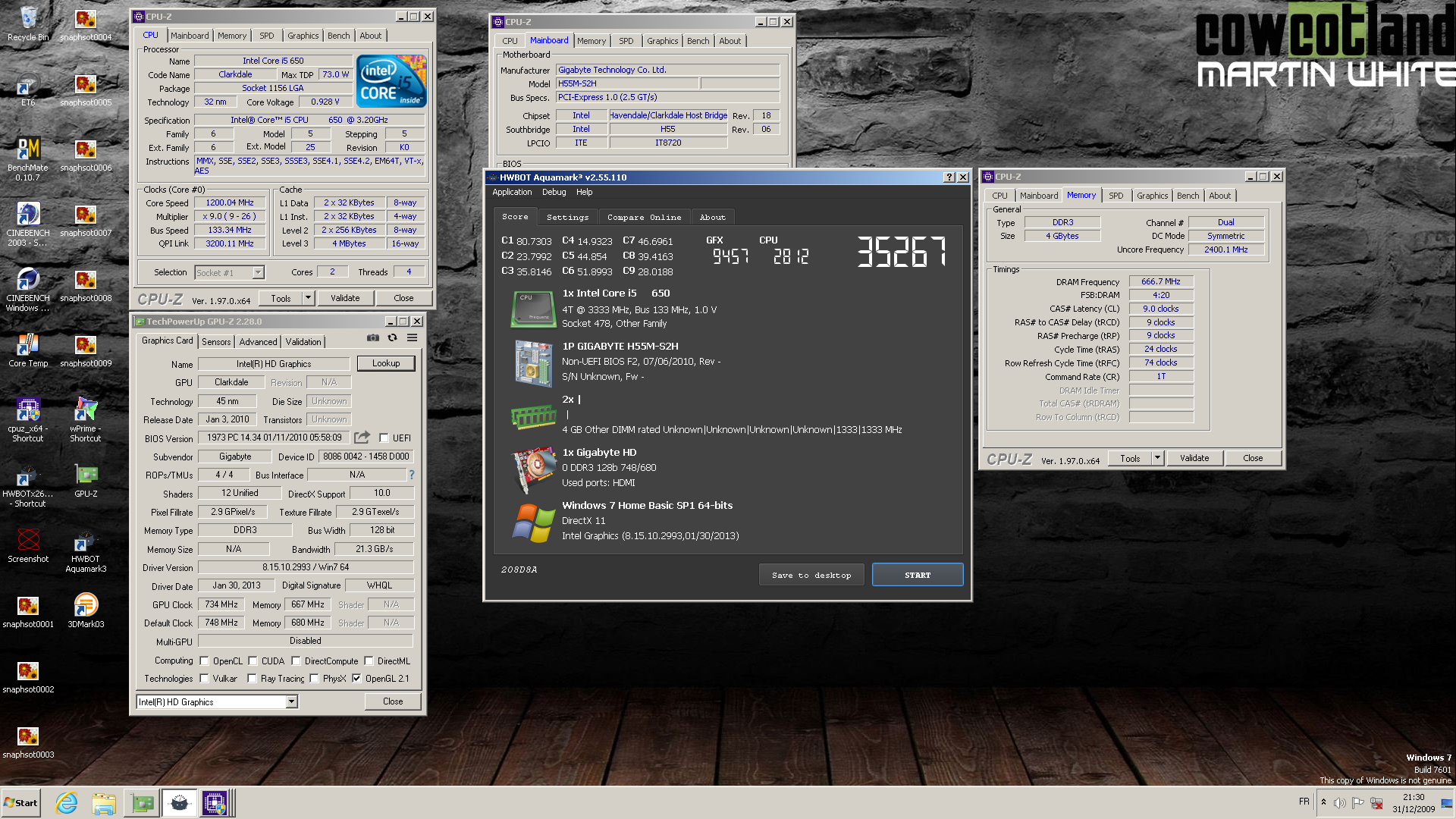The height and width of the screenshot is (819, 1456).
Task: Click the START button in Aquamark
Action: [918, 575]
